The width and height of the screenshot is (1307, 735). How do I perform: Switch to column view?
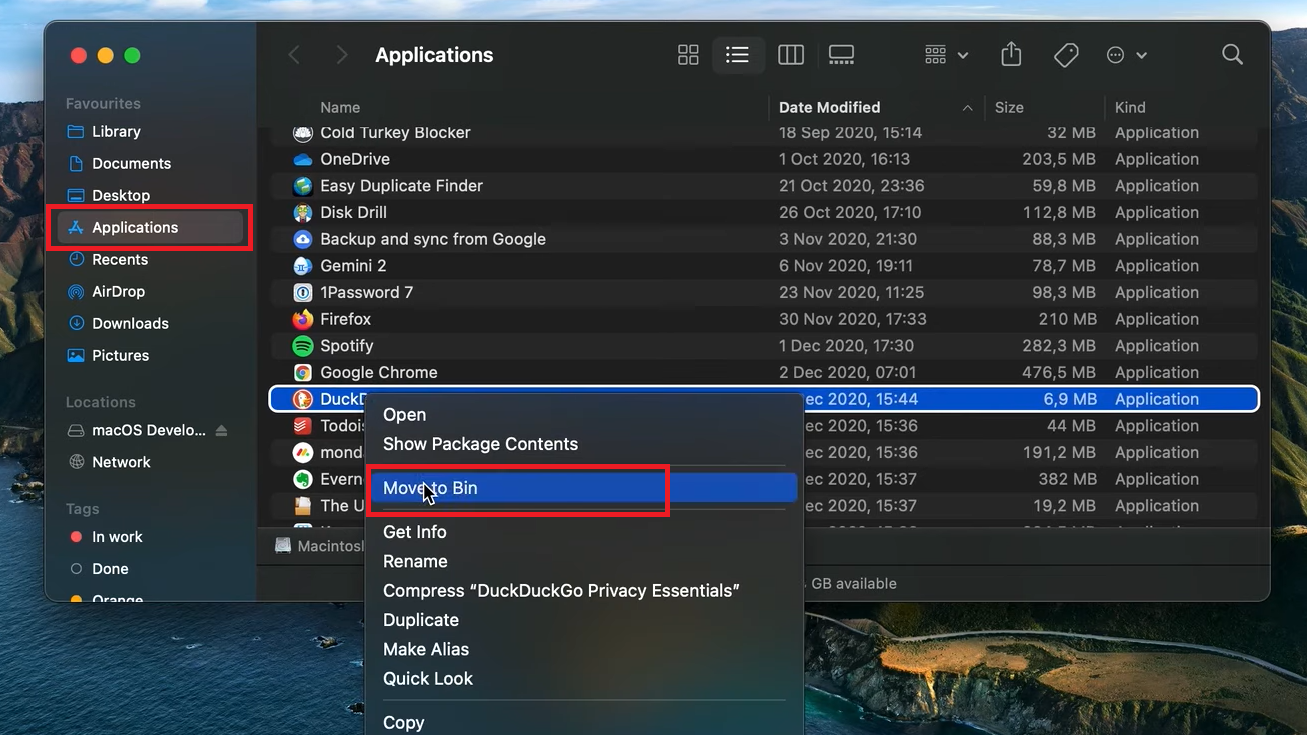791,55
